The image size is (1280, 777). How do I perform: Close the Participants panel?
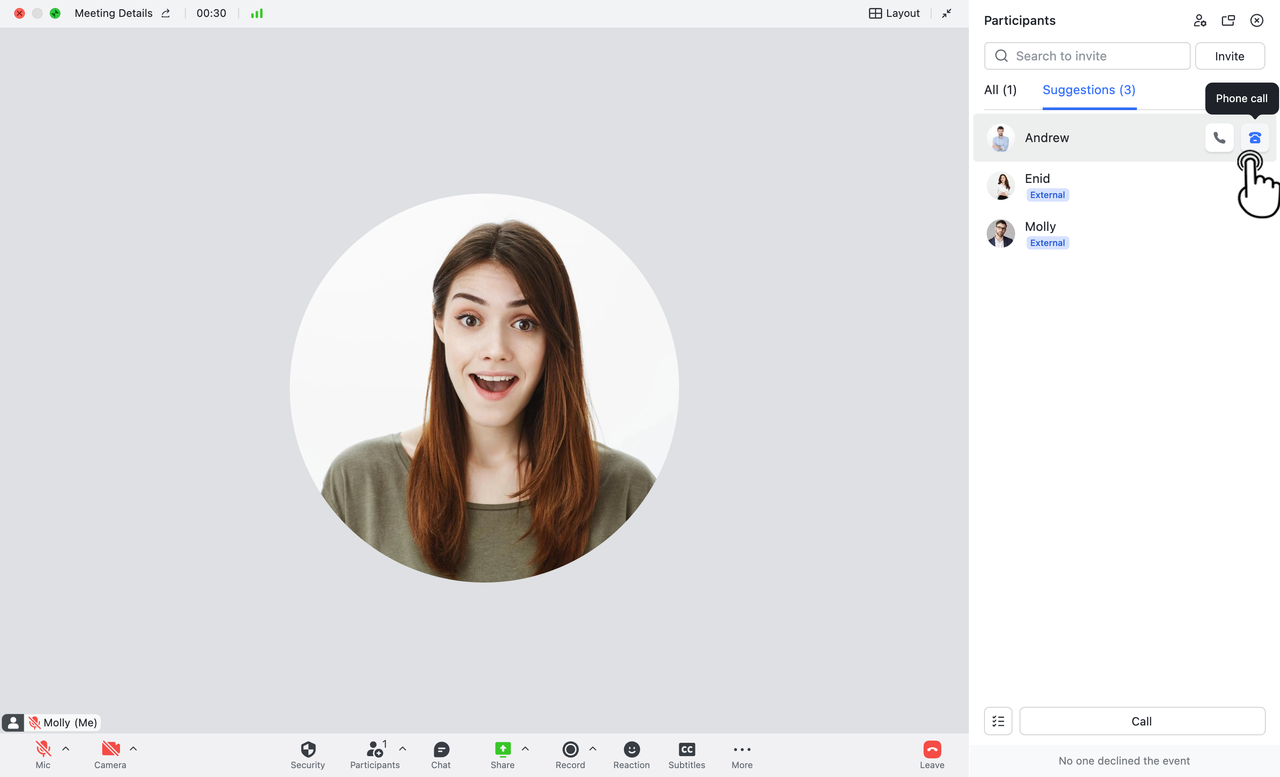point(1257,20)
